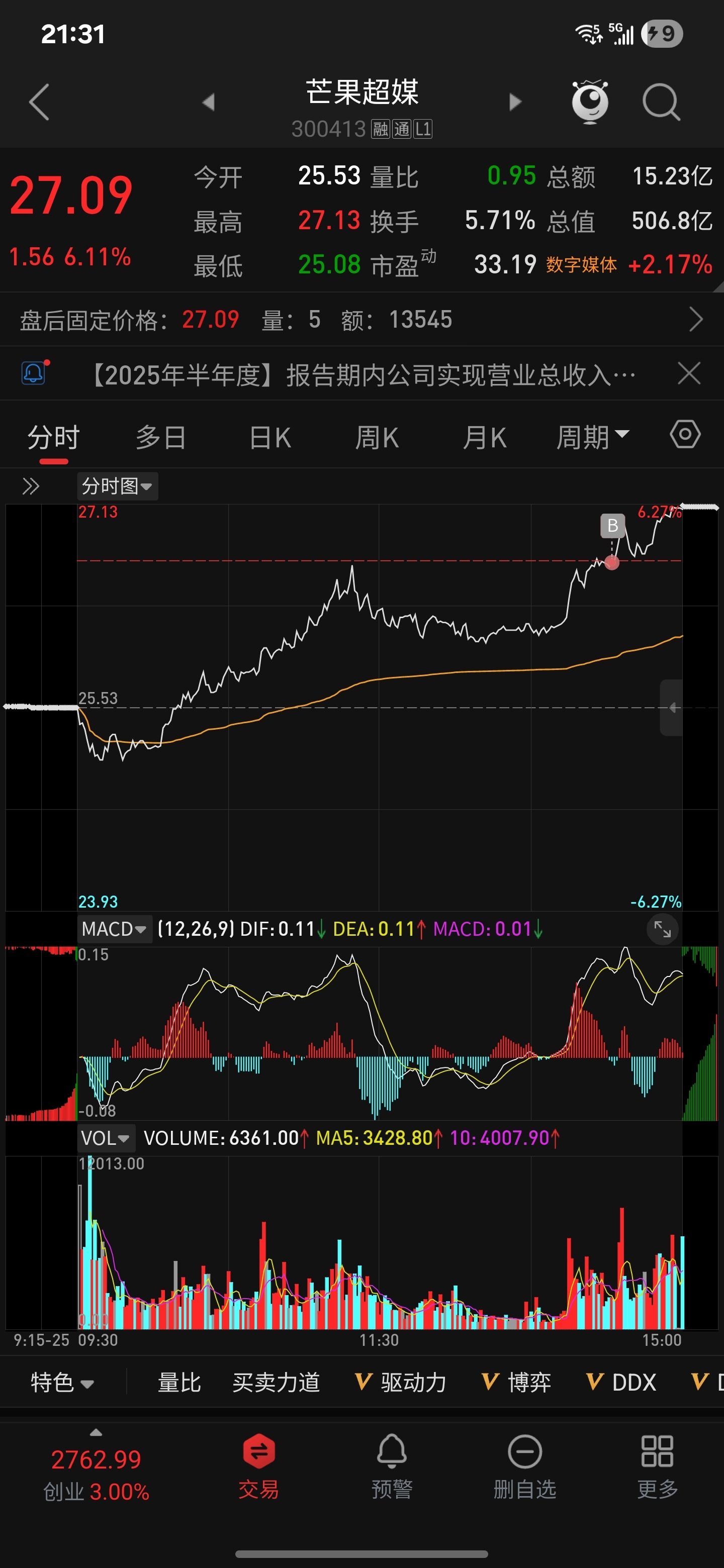This screenshot has width=724, height=1568.
Task: Tap the system home gesture bar
Action: 361,1554
